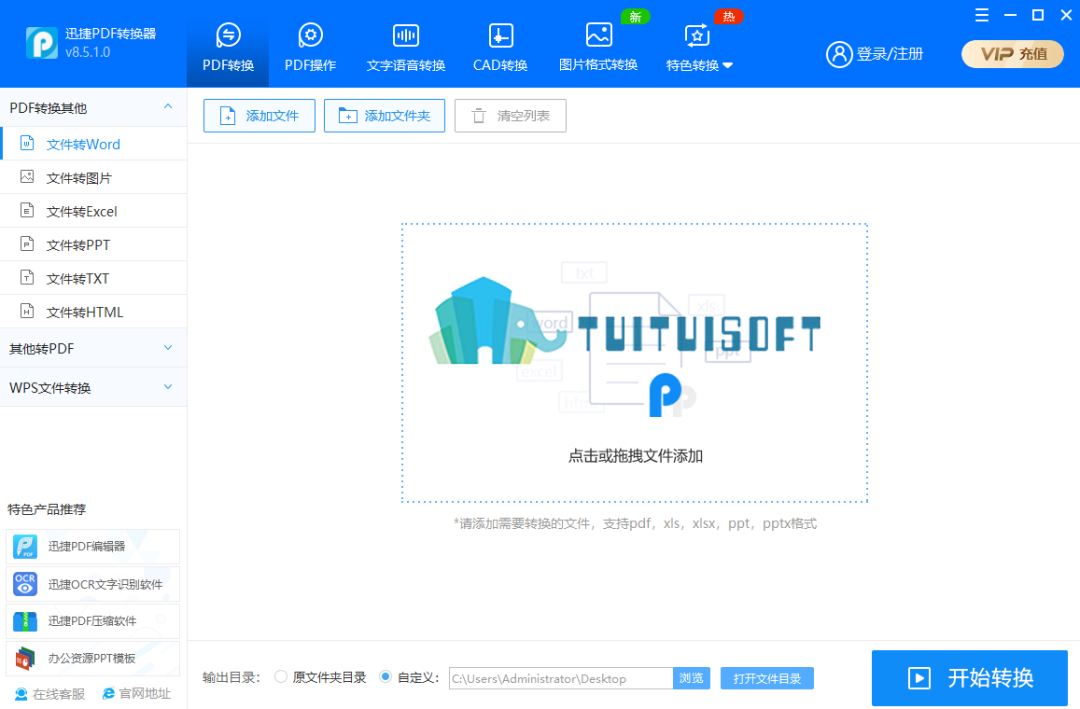Select 文件转Word in the sidebar
Image resolution: width=1080 pixels, height=709 pixels.
[94, 144]
